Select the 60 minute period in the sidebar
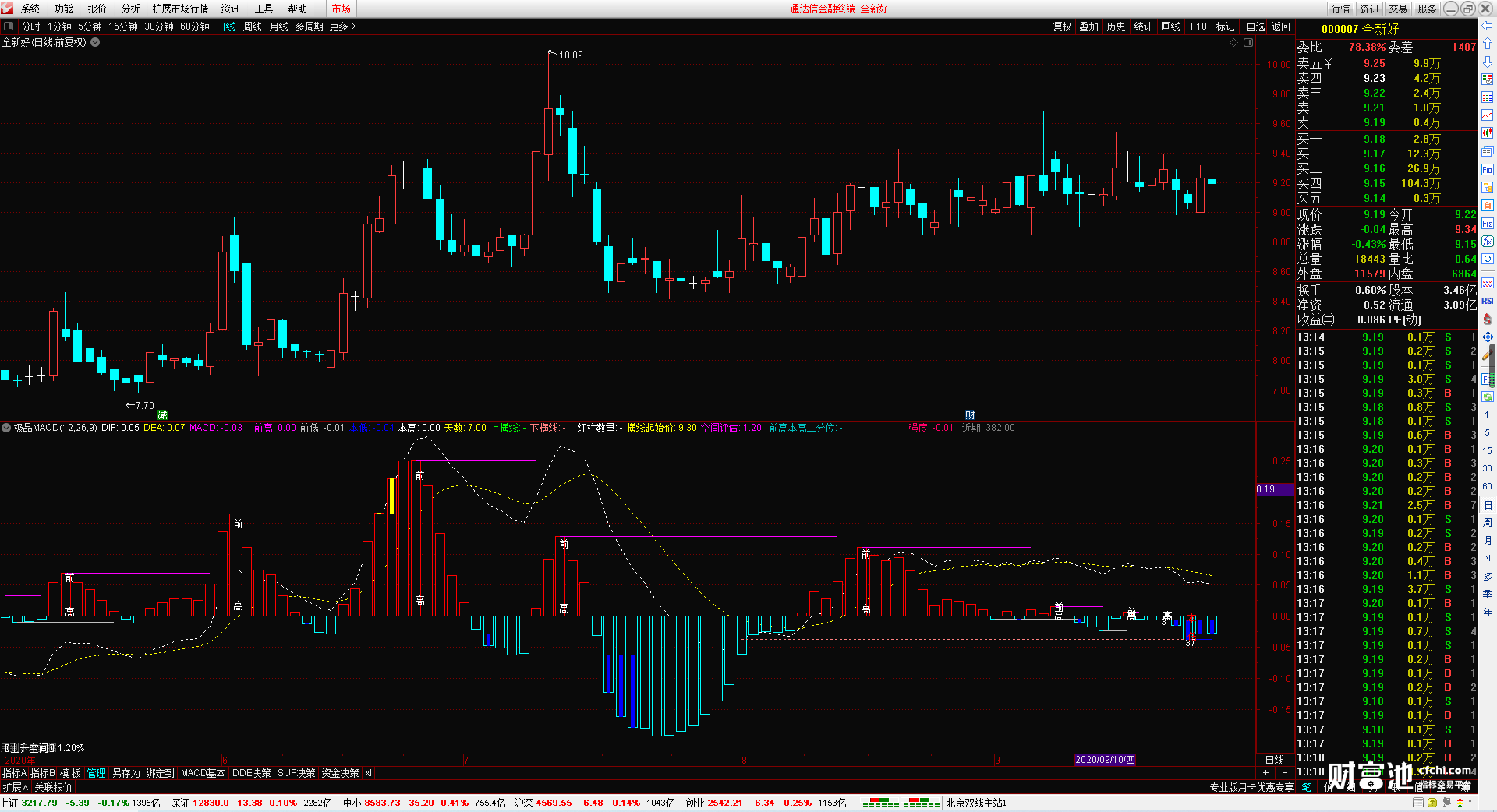 1488,486
